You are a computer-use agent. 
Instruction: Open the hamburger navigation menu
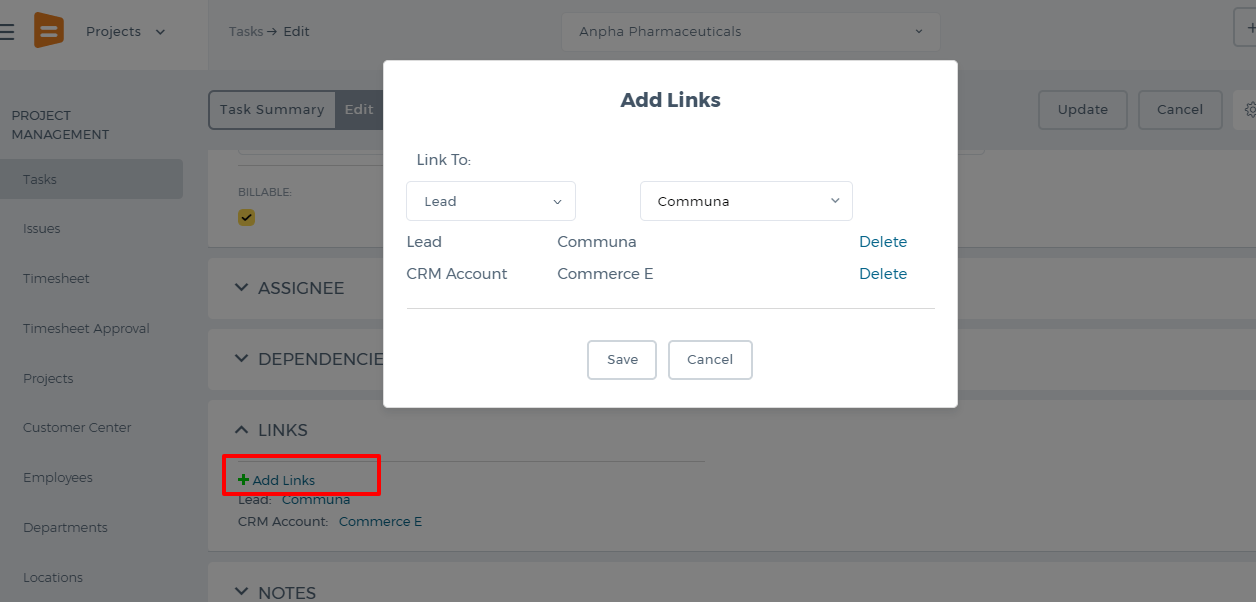[7, 32]
